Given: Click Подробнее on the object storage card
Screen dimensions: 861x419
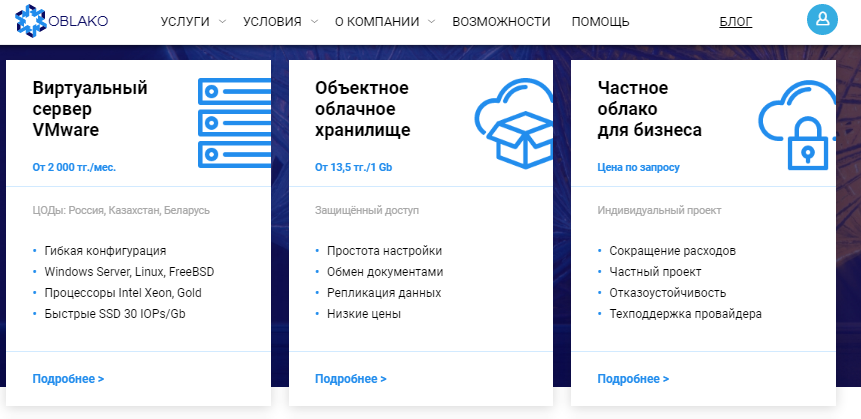Looking at the screenshot, I should pyautogui.click(x=351, y=379).
